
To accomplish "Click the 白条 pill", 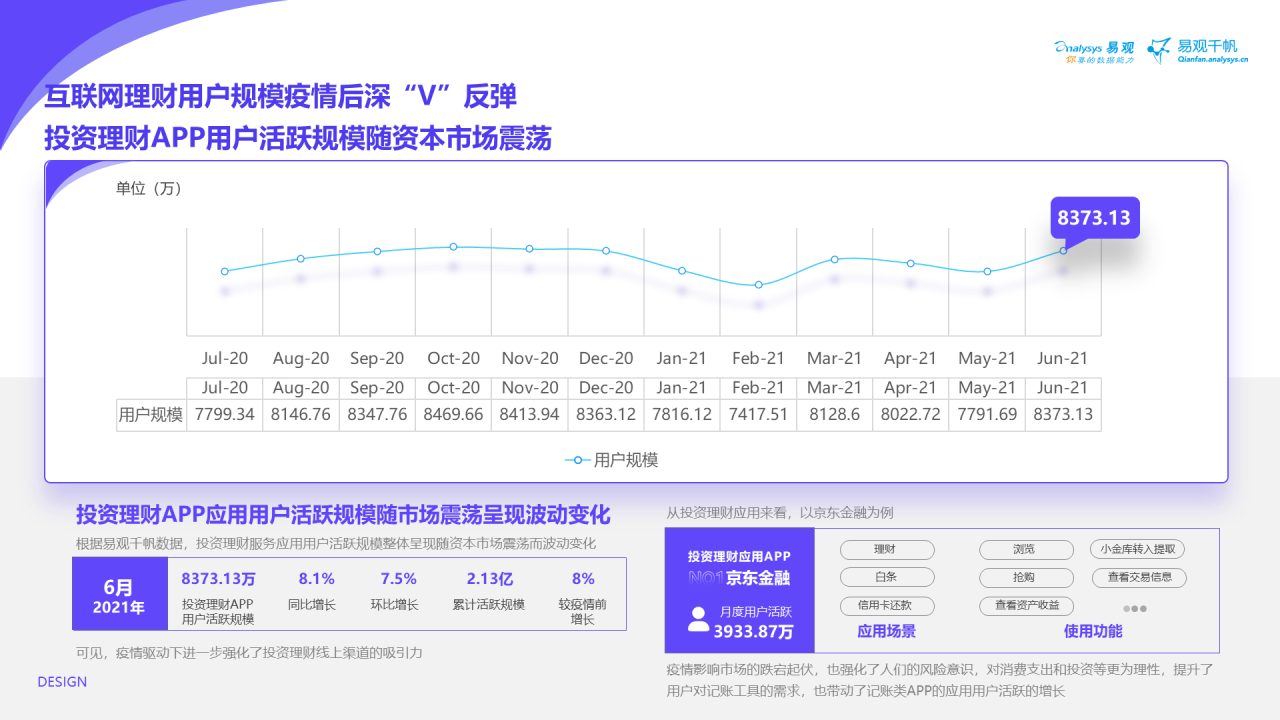I will [887, 577].
